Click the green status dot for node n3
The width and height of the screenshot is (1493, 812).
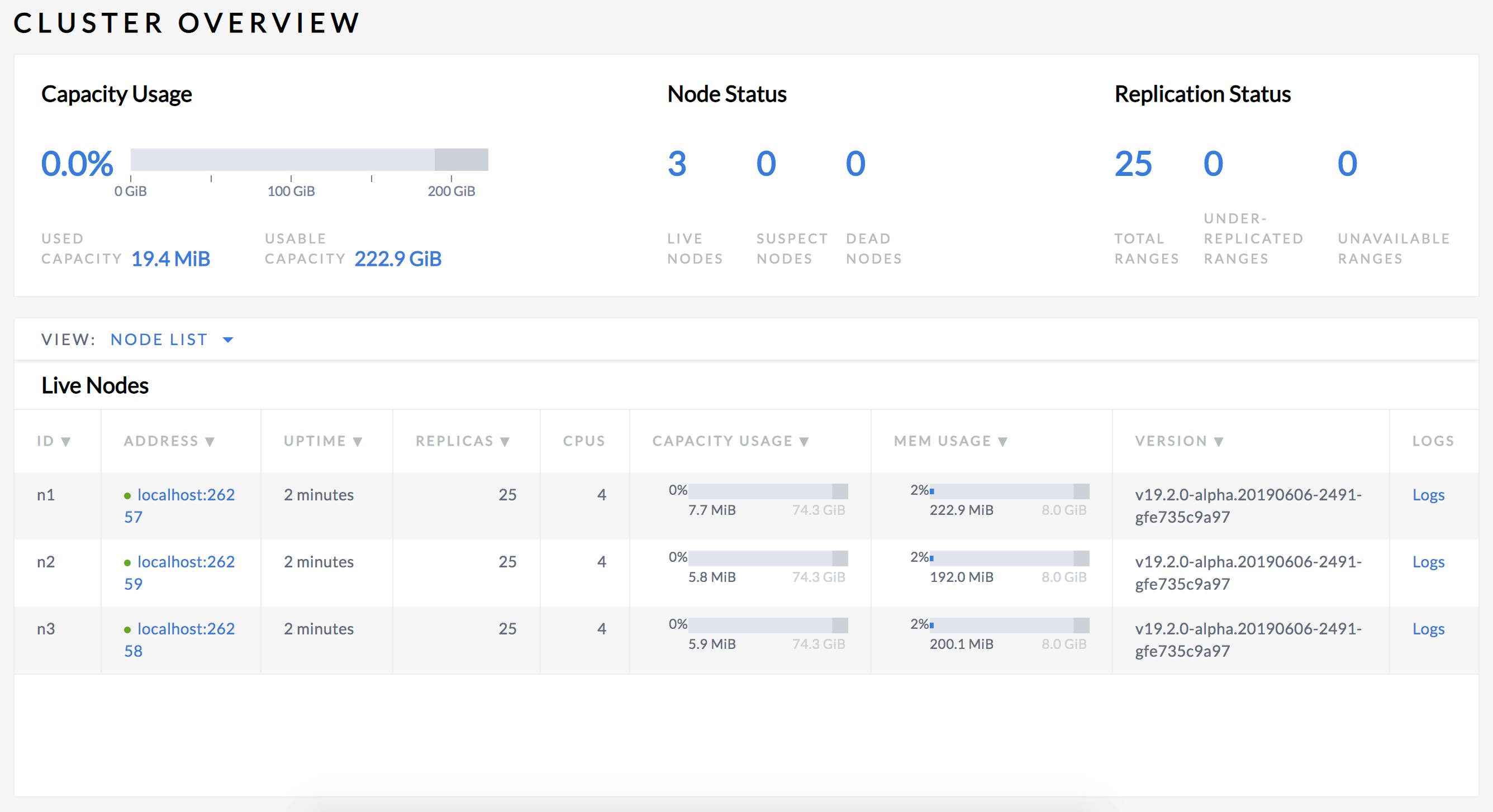click(x=129, y=629)
